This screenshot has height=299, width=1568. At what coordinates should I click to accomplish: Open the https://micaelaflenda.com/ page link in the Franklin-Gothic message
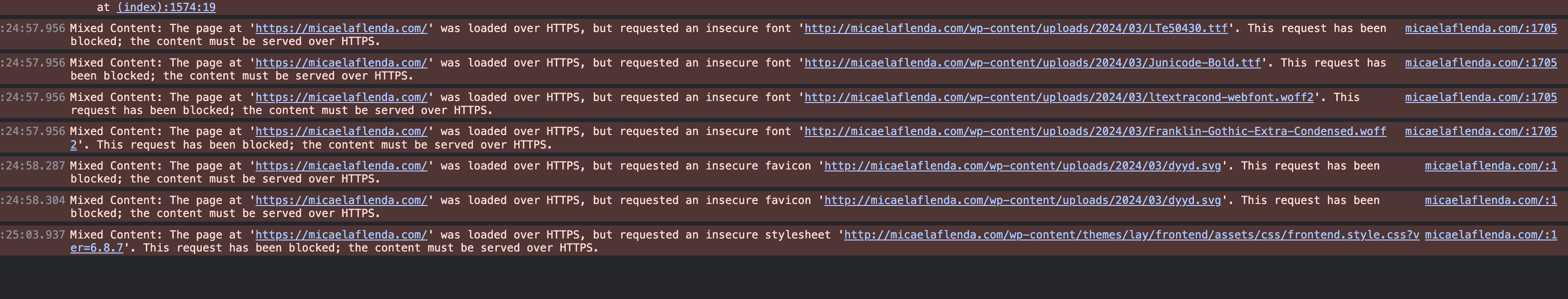(342, 131)
